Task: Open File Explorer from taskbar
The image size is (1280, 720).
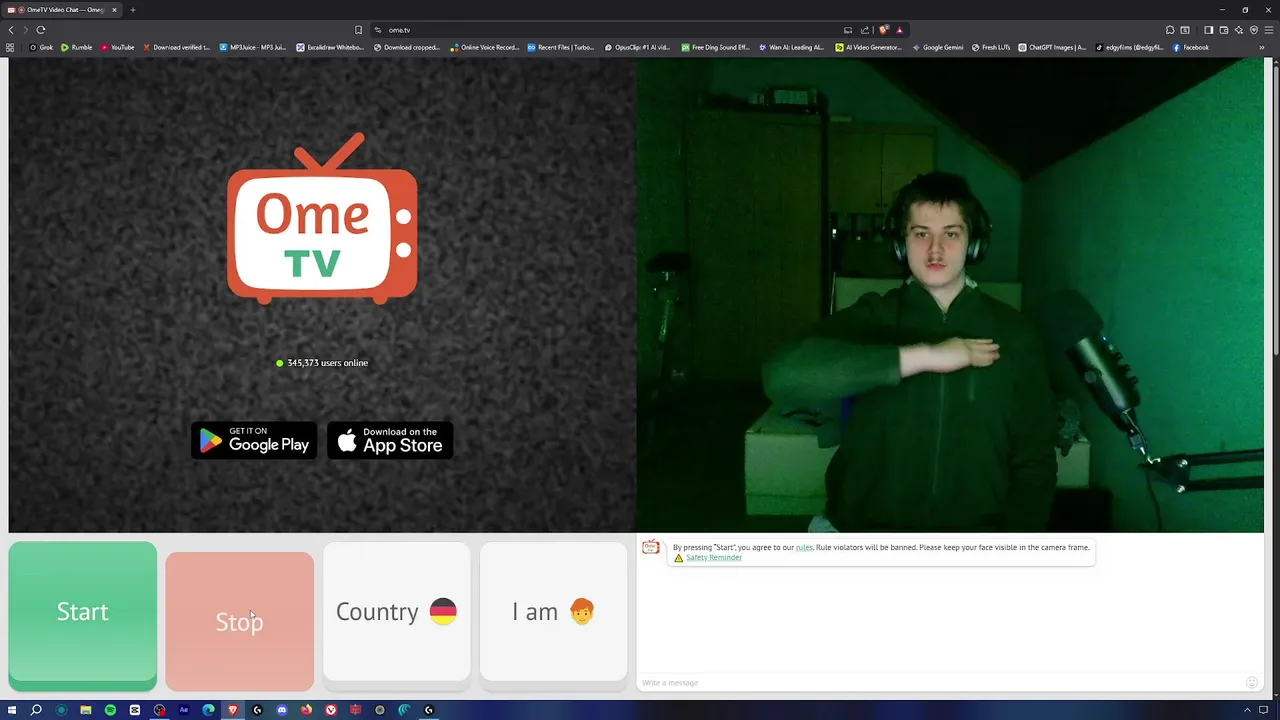Action: tap(86, 710)
